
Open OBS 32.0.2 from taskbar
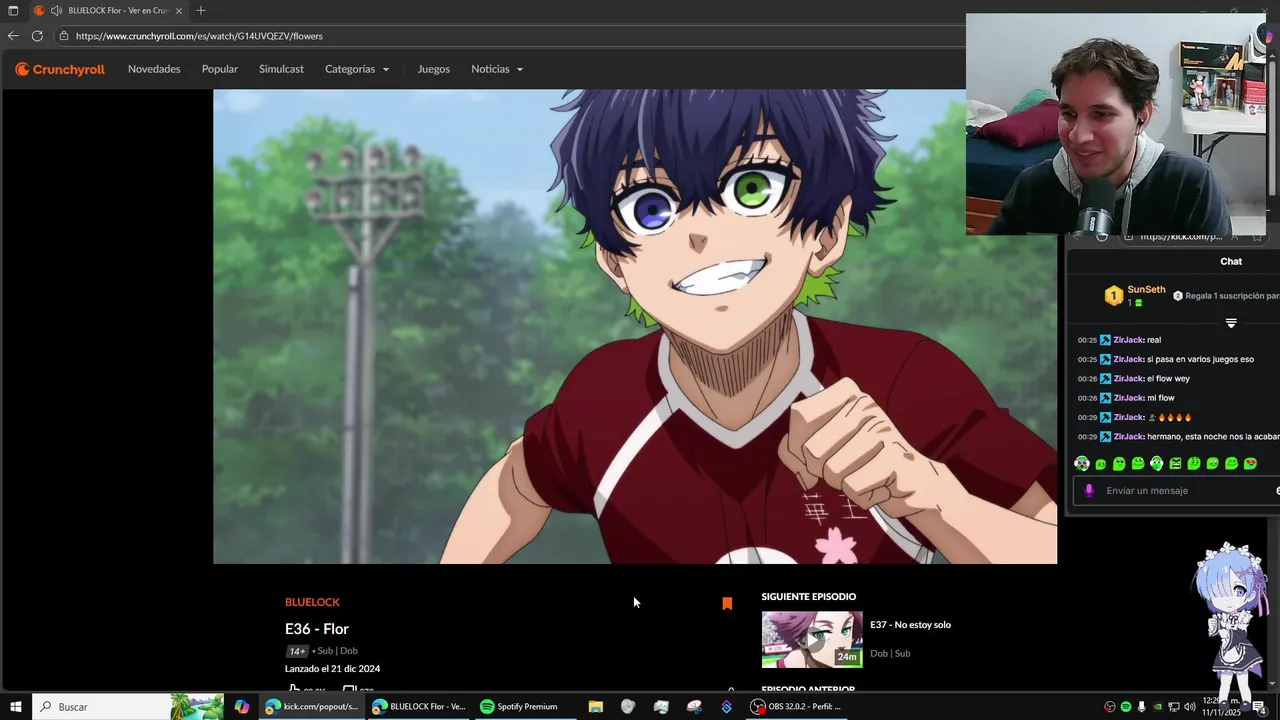(x=797, y=706)
